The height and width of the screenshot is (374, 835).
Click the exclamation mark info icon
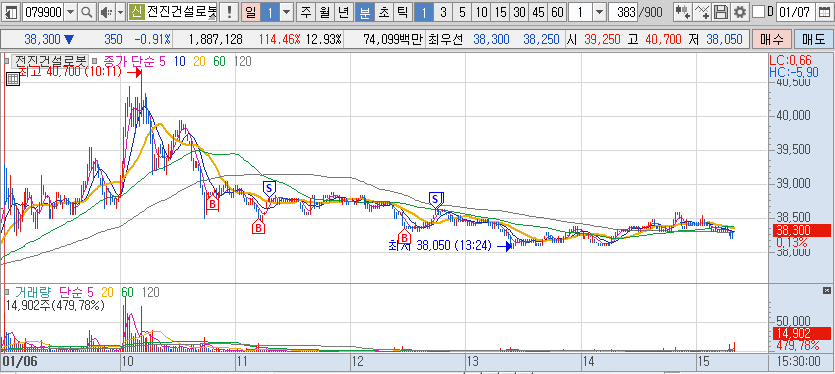(x=229, y=12)
